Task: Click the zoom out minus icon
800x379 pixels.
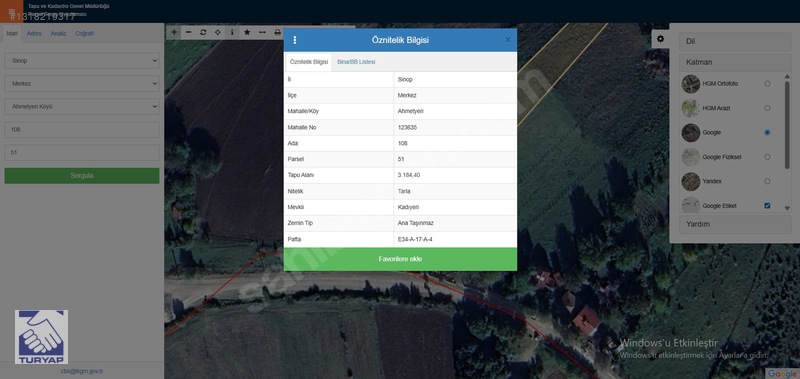Action: tap(189, 32)
